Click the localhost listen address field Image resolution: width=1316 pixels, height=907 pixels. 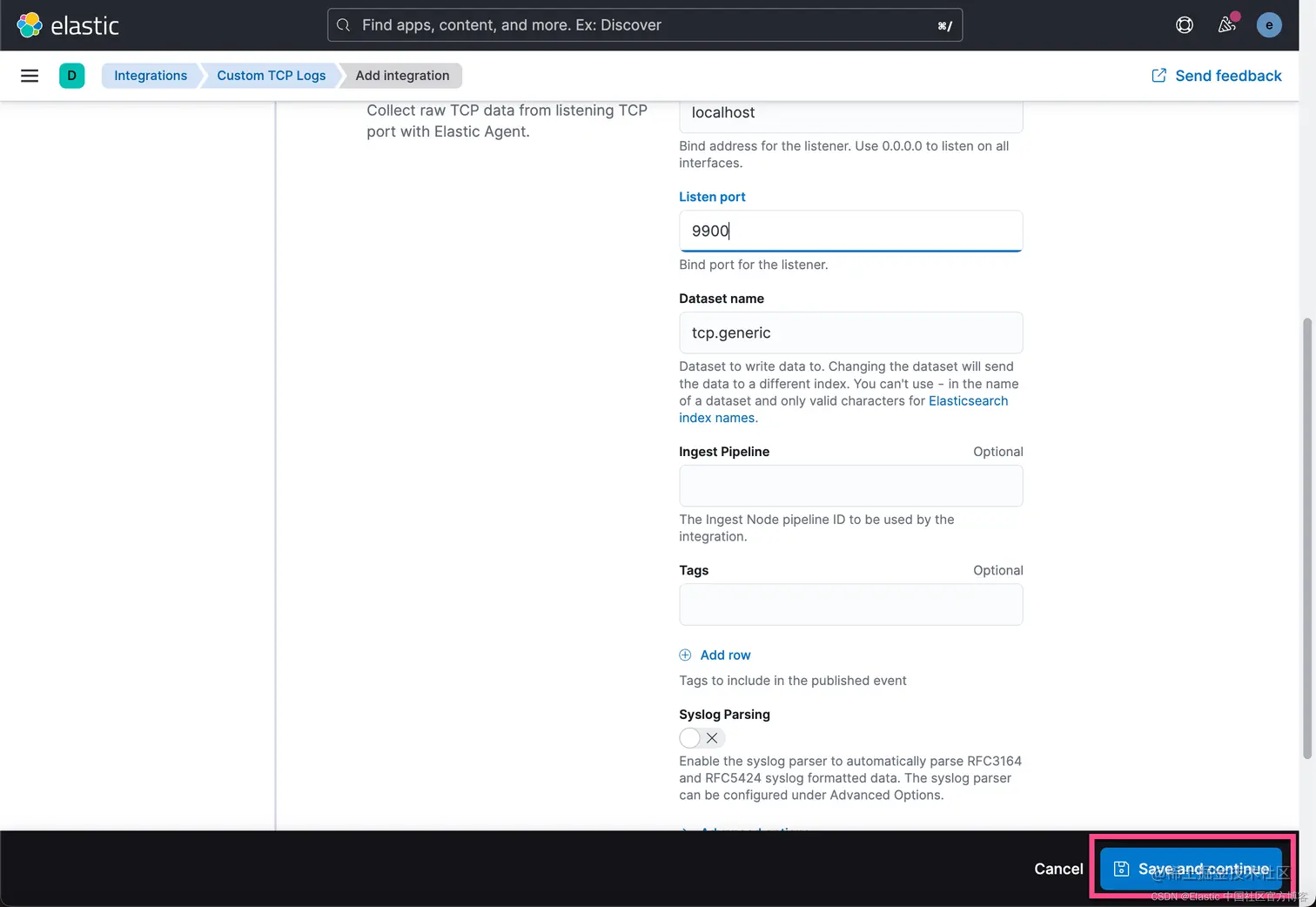851,116
